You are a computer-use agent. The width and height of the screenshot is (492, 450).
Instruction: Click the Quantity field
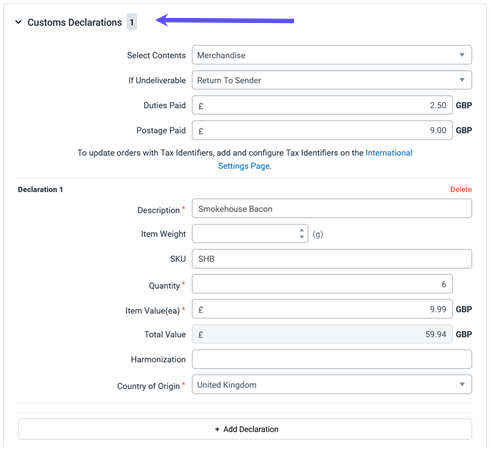click(x=322, y=284)
